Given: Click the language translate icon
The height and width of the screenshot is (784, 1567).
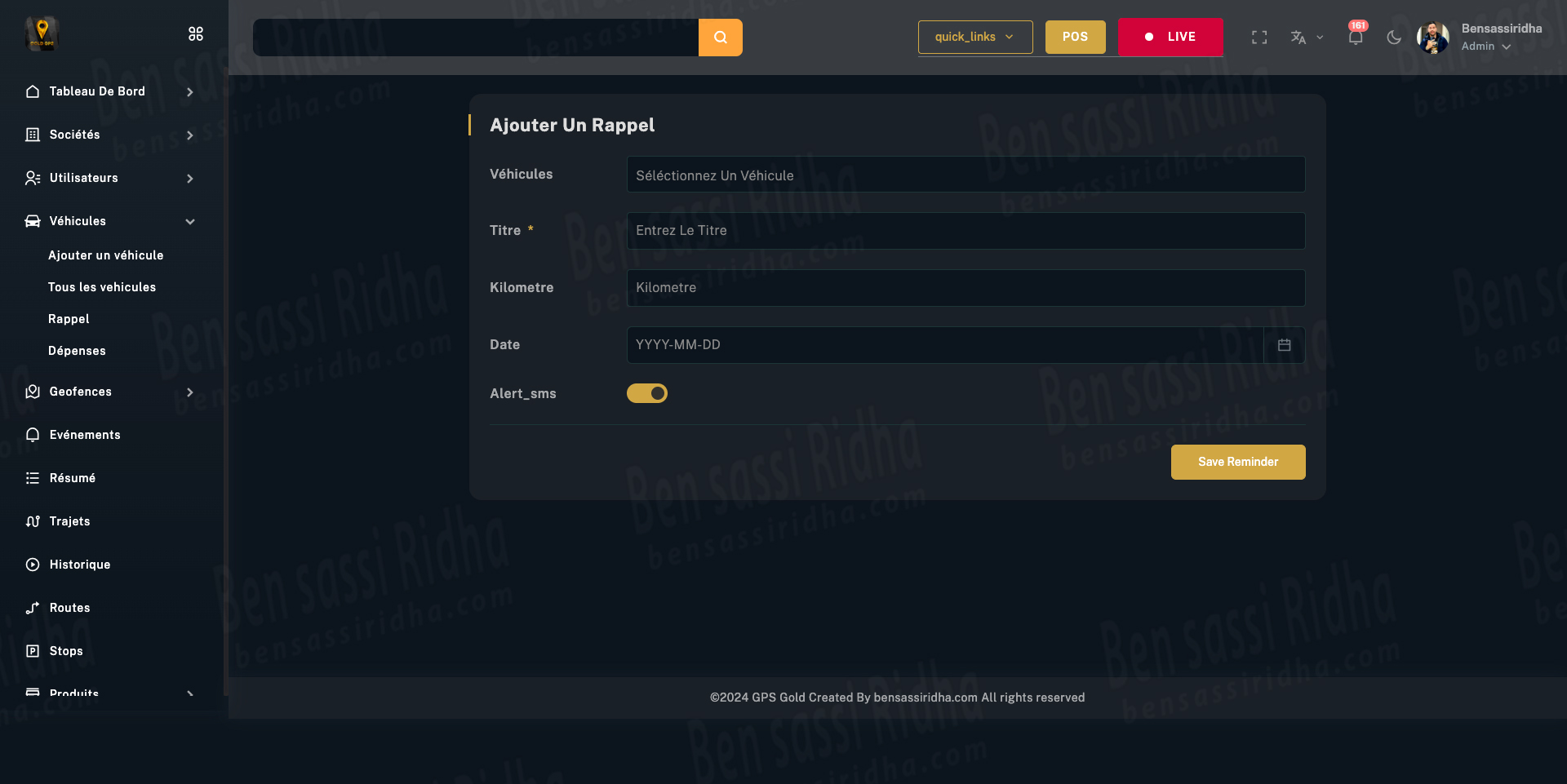Looking at the screenshot, I should [1298, 38].
